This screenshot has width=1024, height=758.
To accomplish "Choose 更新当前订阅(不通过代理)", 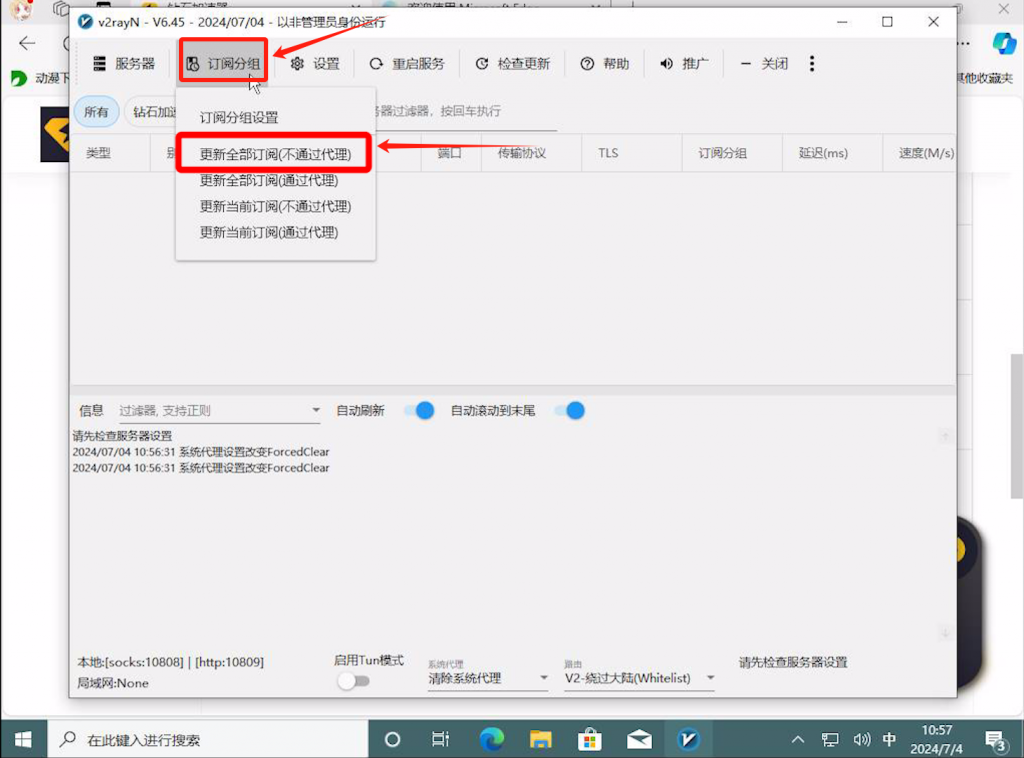I will [275, 206].
